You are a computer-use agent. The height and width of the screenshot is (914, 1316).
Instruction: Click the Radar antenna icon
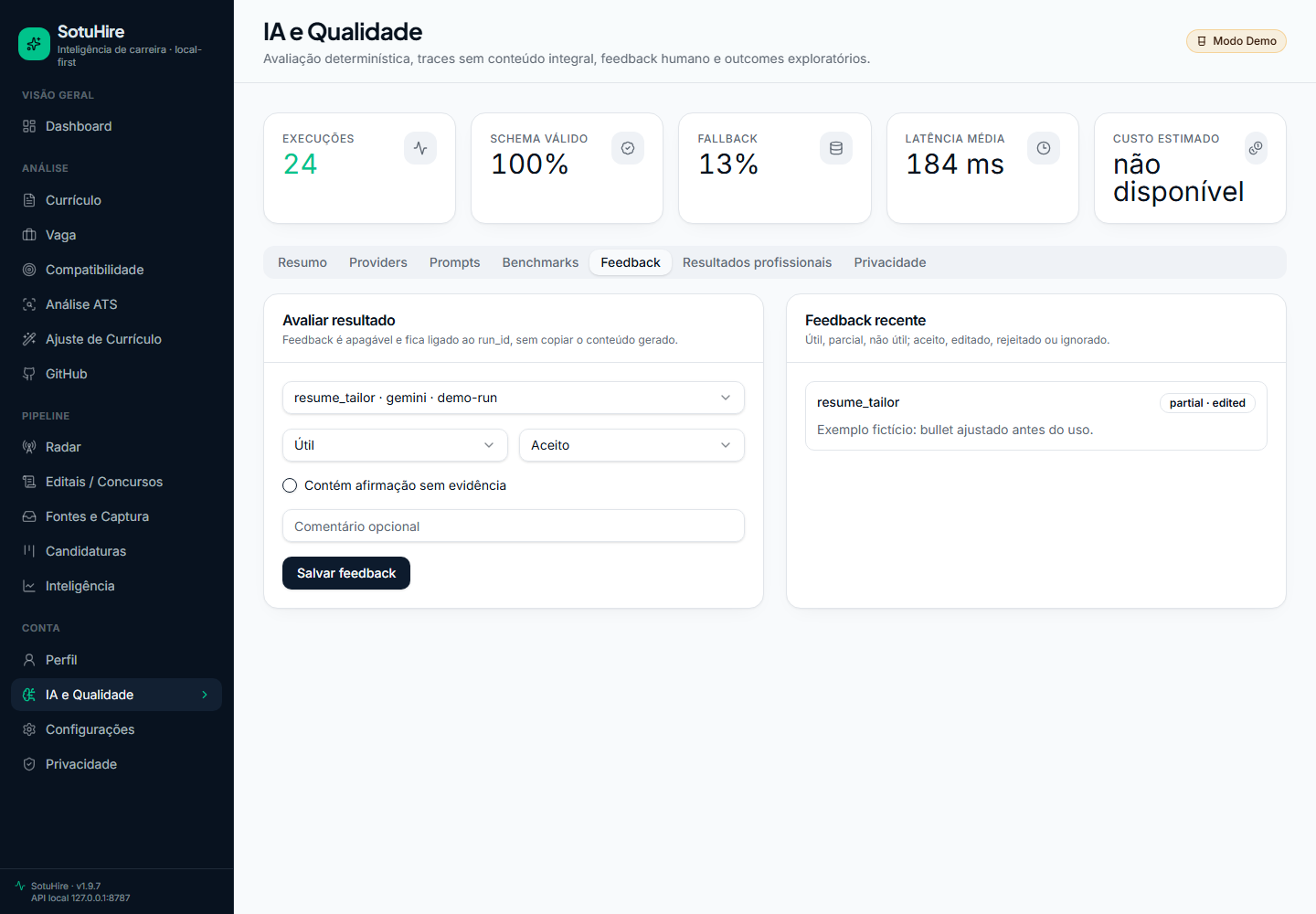(29, 447)
